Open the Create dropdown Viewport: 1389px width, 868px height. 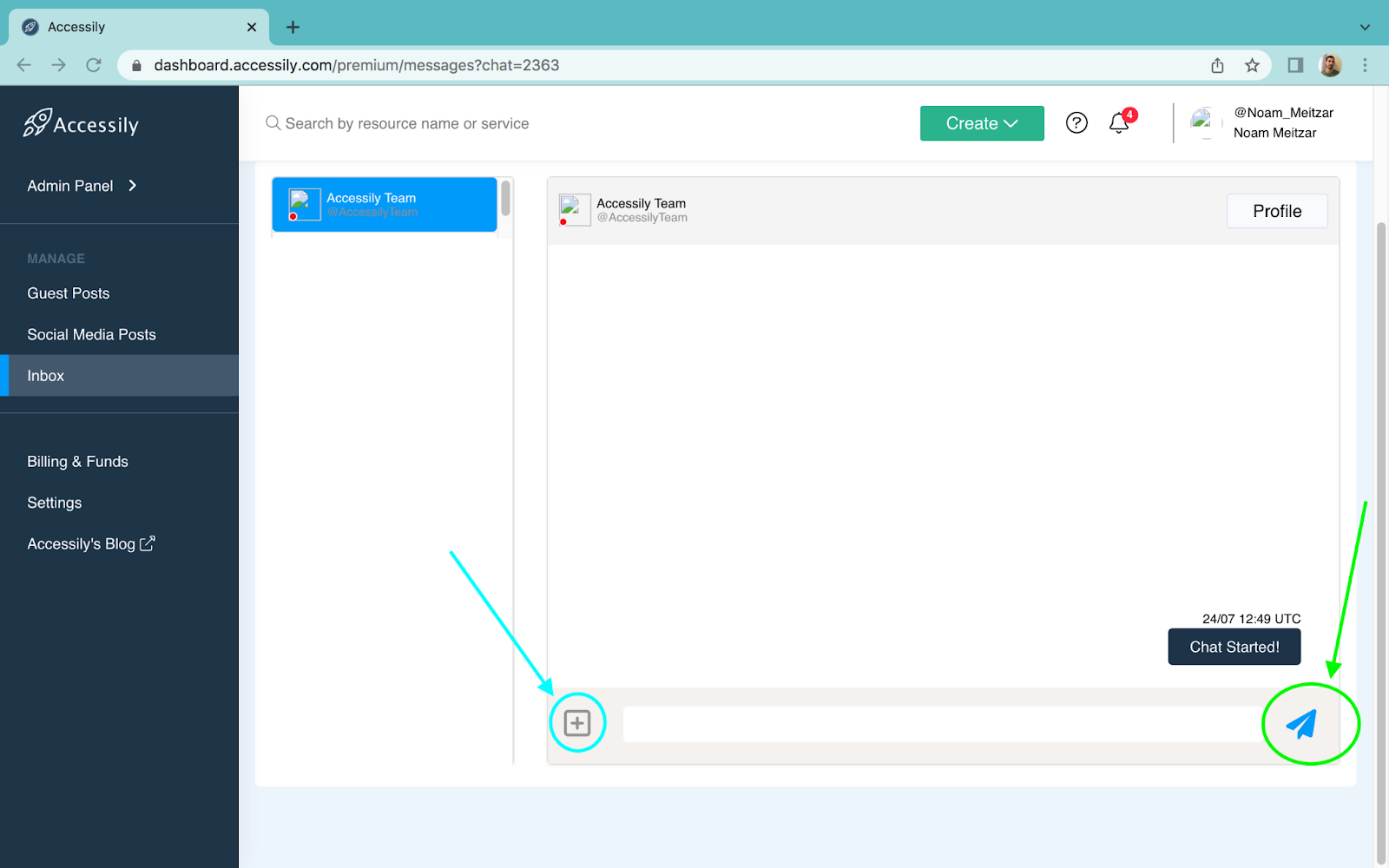[982, 123]
